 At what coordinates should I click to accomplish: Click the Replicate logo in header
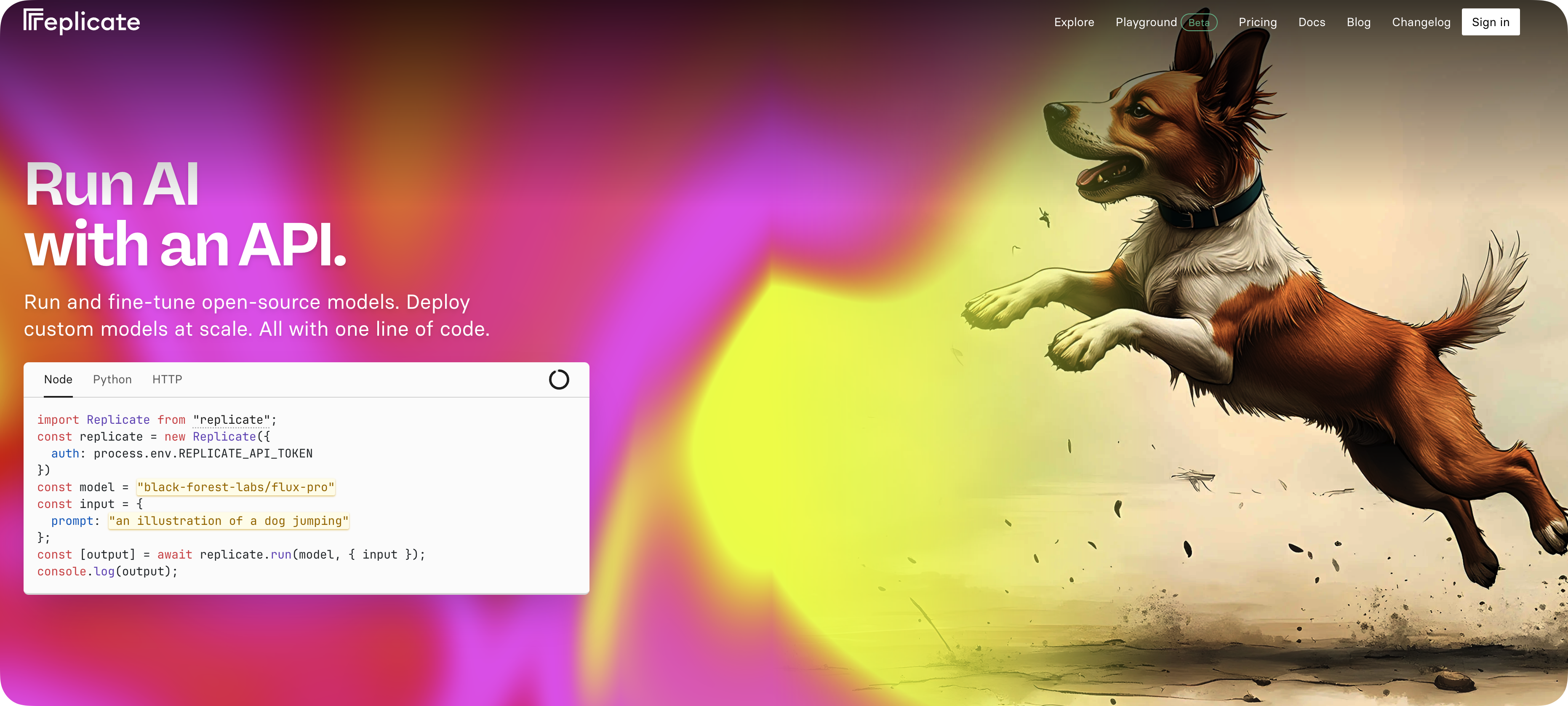tap(82, 22)
